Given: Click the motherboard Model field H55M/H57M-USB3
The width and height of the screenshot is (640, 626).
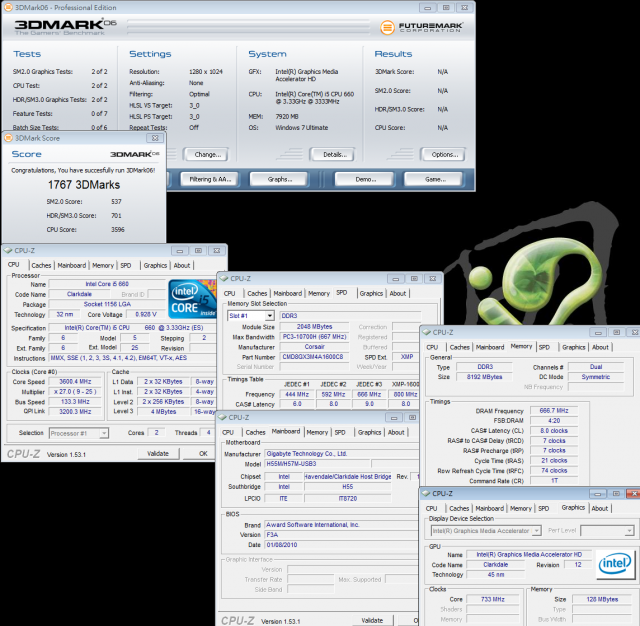Looking at the screenshot, I should point(317,464).
